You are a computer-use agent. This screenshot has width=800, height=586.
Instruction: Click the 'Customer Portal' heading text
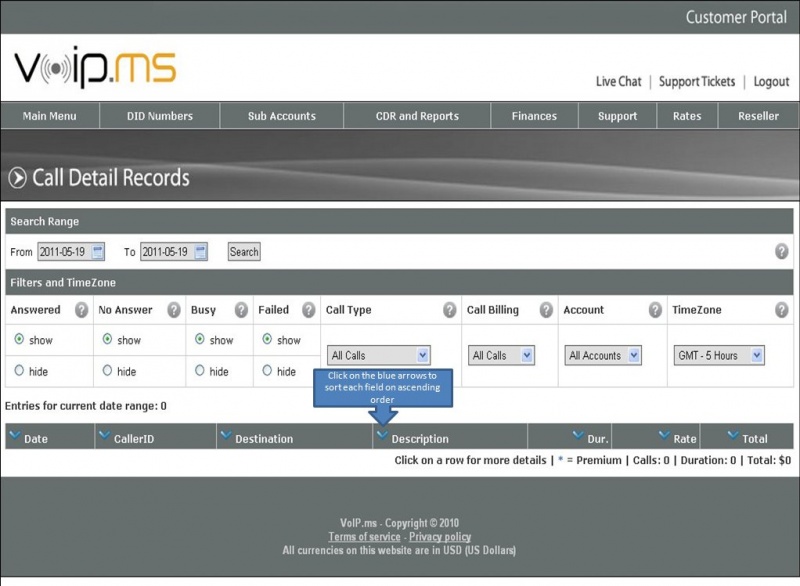736,17
